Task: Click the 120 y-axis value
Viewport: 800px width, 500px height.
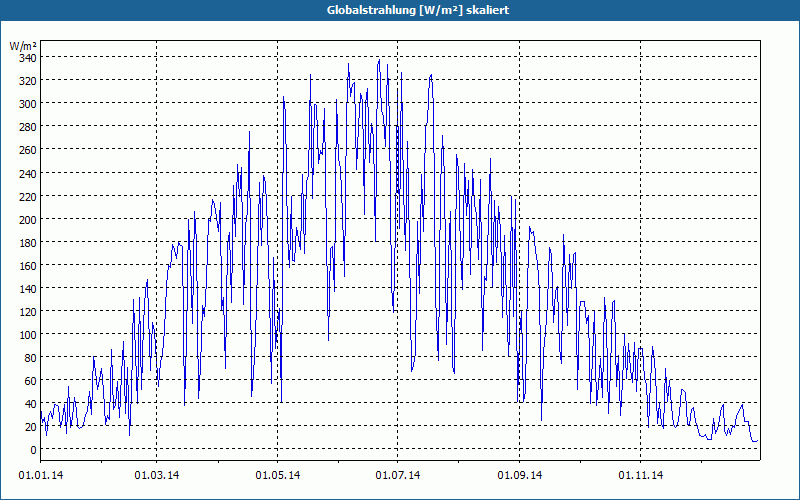Action: pos(28,312)
